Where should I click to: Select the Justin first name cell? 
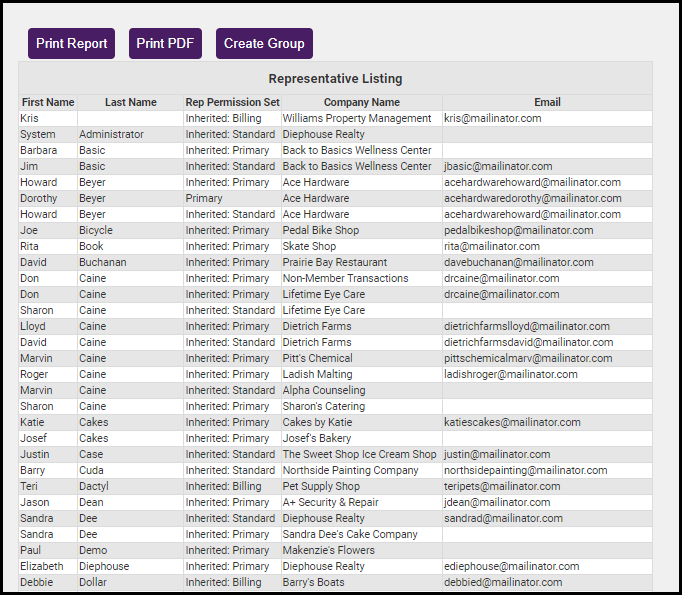click(48, 455)
